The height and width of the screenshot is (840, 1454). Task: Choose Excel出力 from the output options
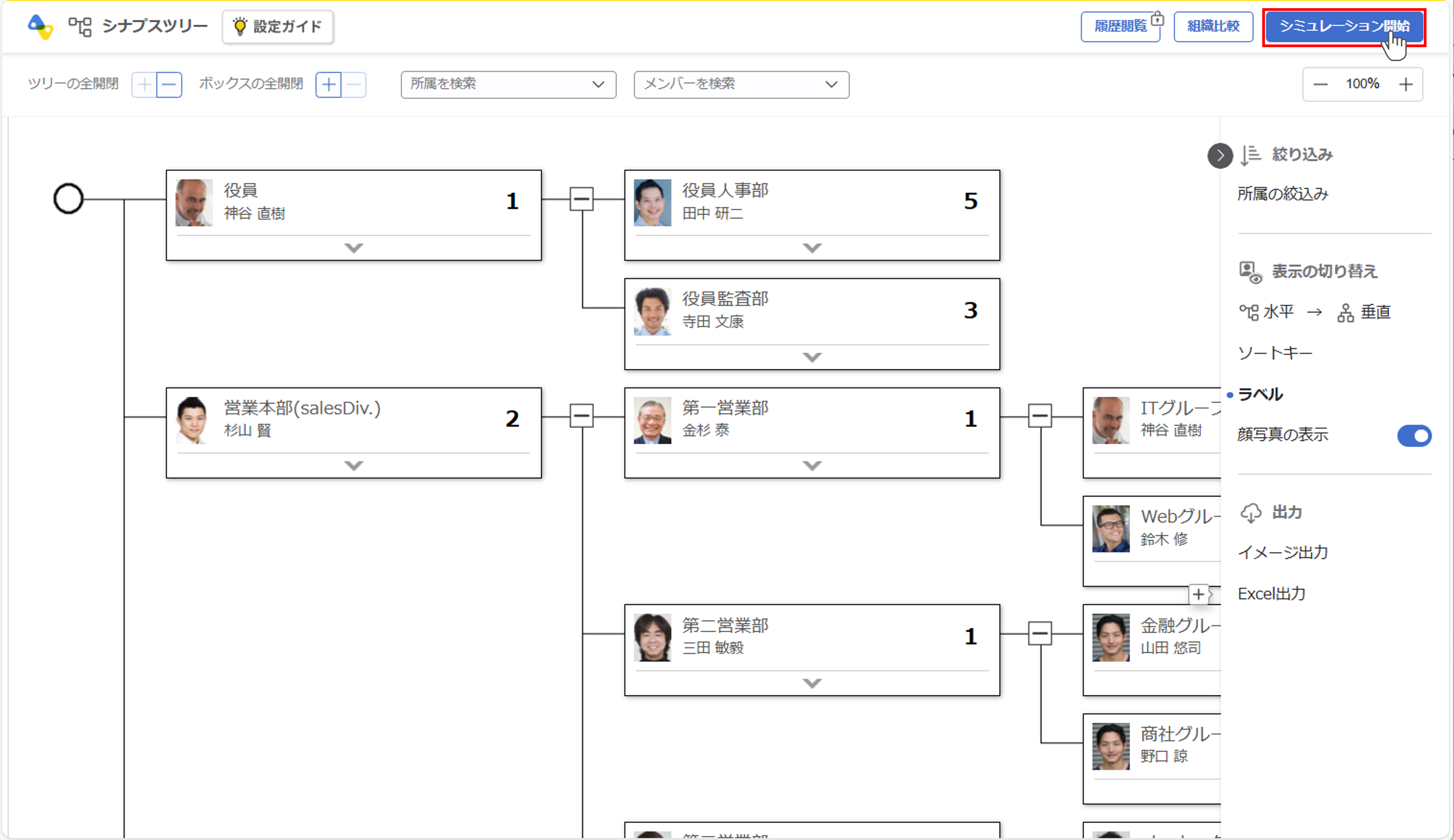point(1271,594)
